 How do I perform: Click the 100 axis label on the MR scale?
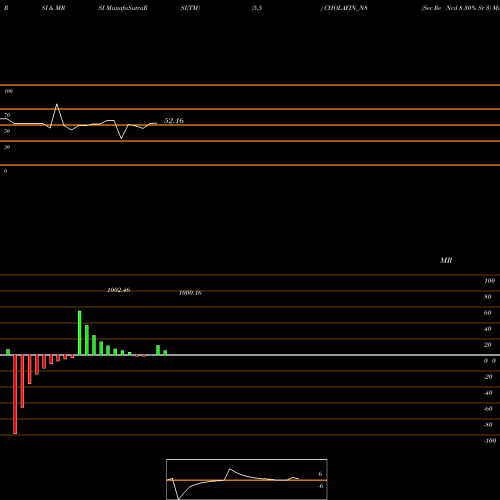[x=490, y=281]
